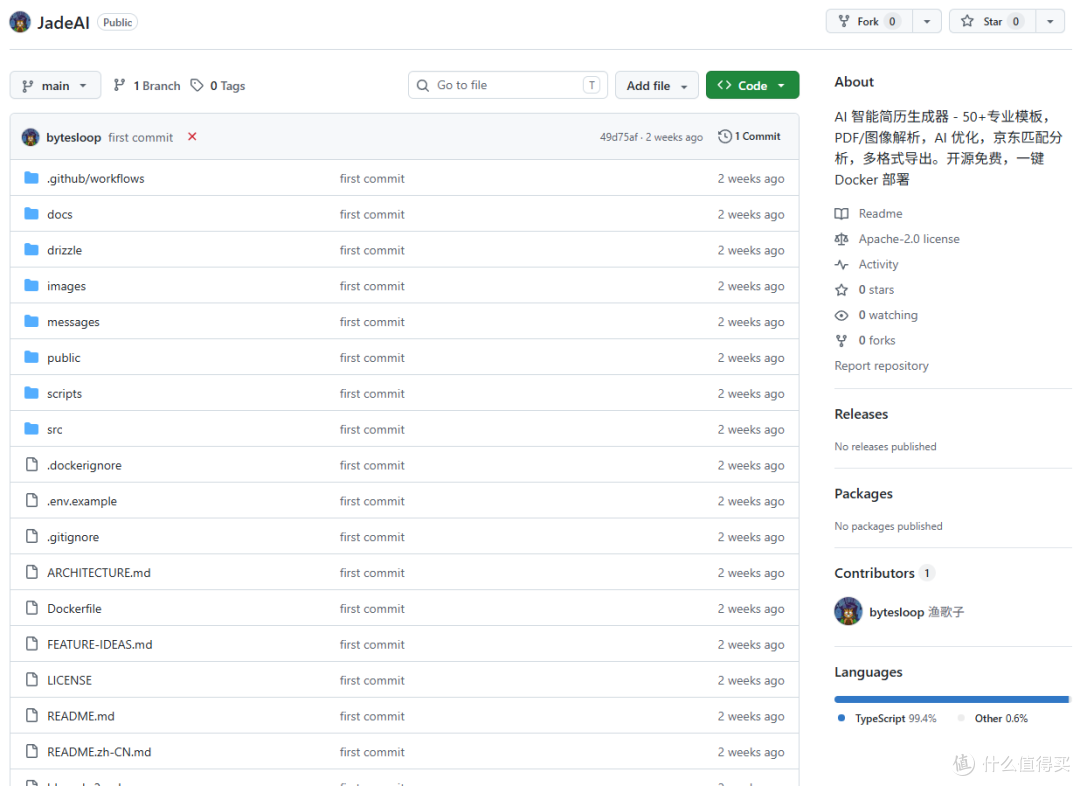Open the green Code dropdown
1080x786 pixels.
pos(752,85)
